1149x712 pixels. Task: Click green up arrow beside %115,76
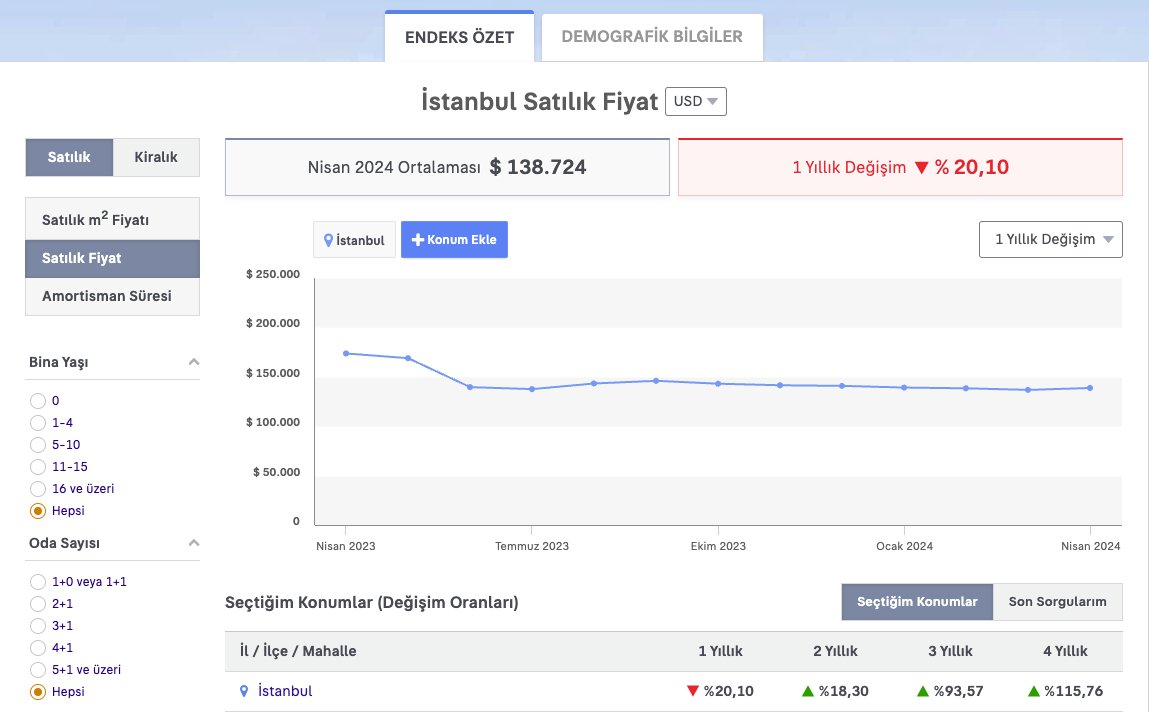(1033, 691)
